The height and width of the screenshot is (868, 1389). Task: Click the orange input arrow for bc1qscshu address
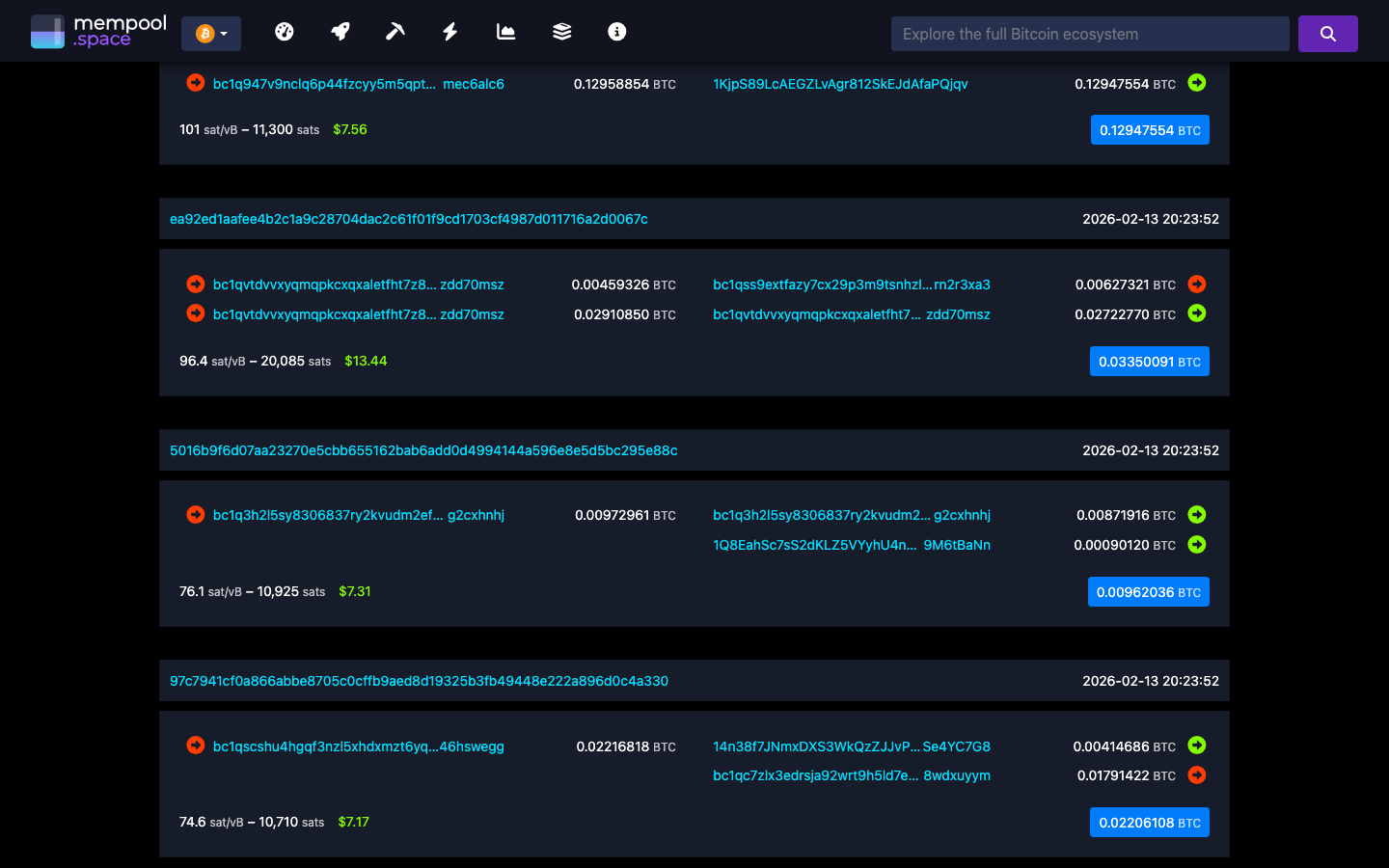click(195, 746)
